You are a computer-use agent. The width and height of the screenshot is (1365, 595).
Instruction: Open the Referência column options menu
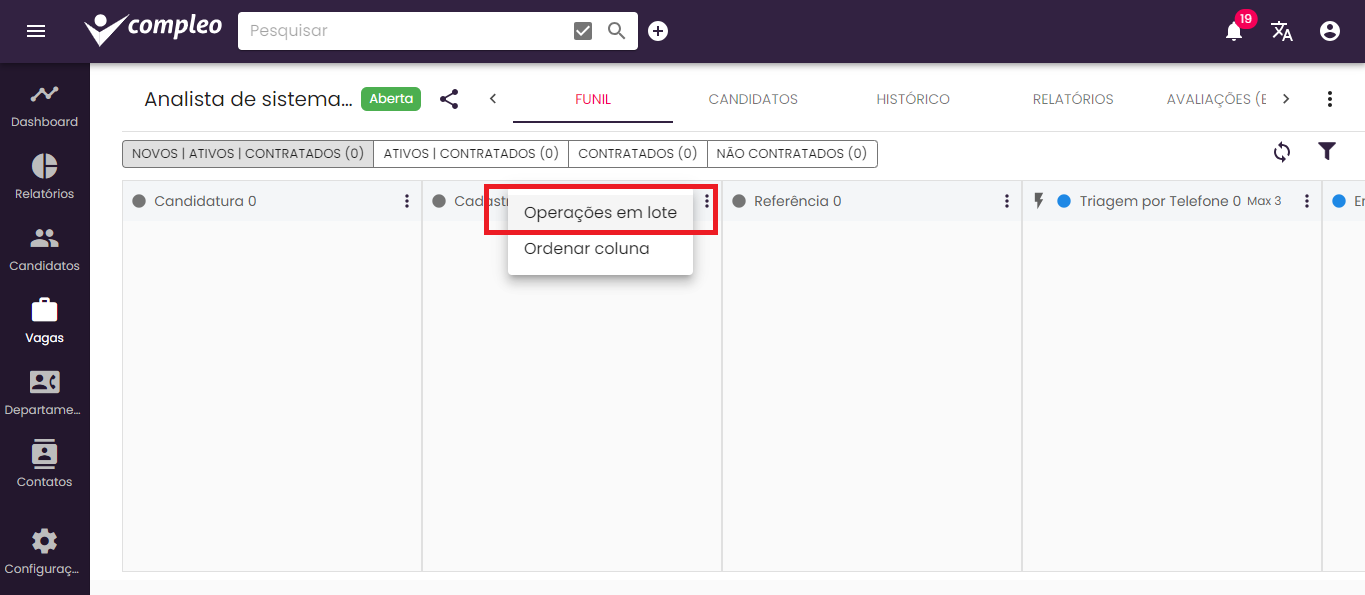(x=1006, y=200)
